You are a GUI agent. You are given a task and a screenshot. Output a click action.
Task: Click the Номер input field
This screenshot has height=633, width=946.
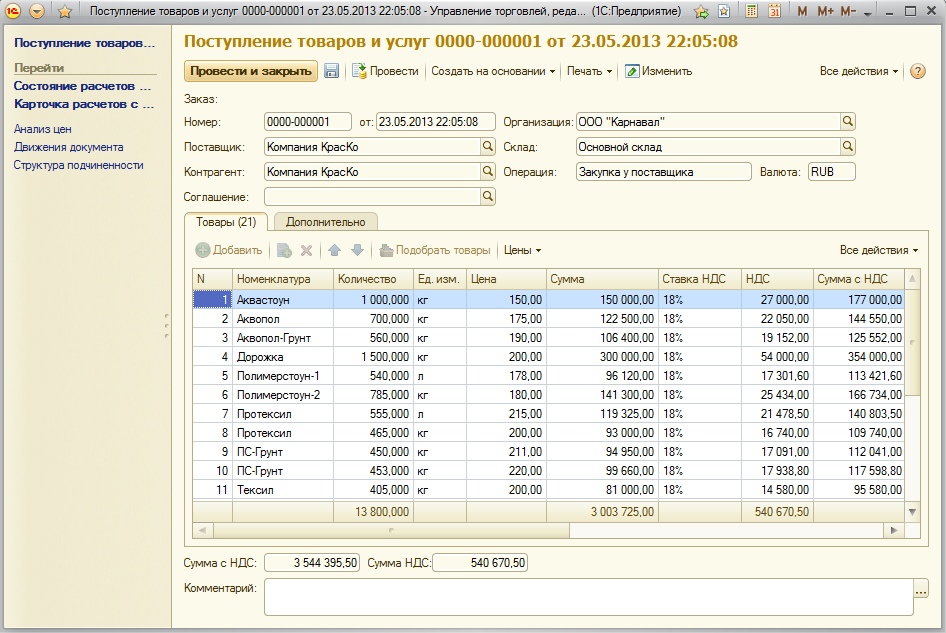click(x=308, y=121)
